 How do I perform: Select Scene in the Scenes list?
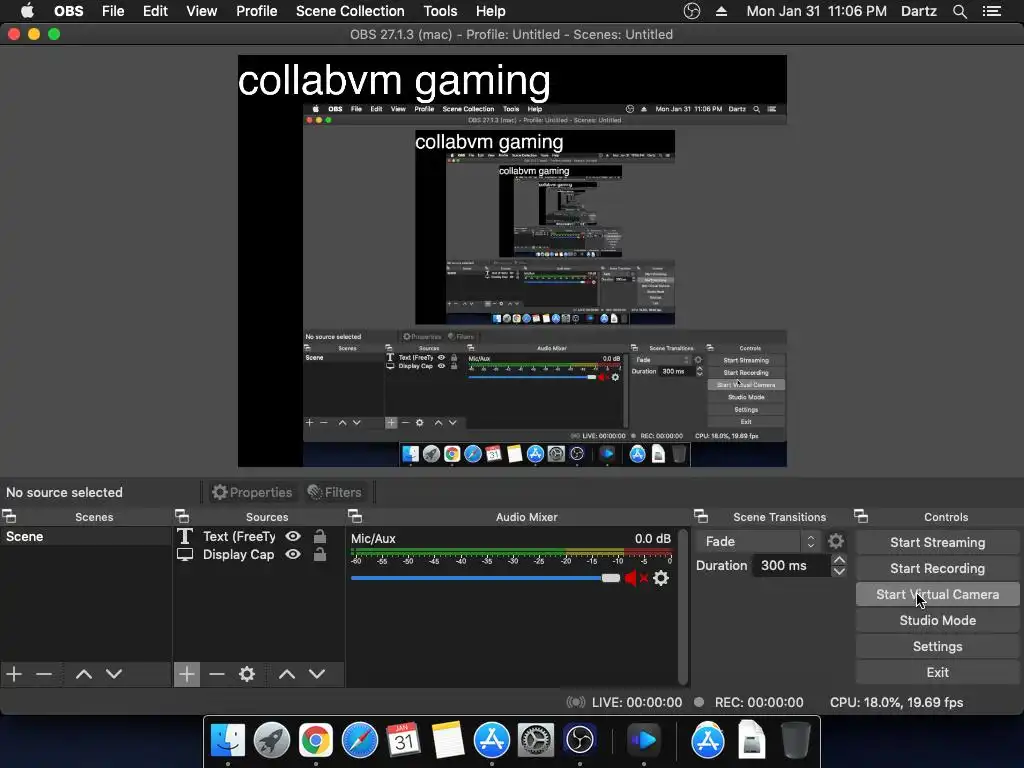(86, 536)
